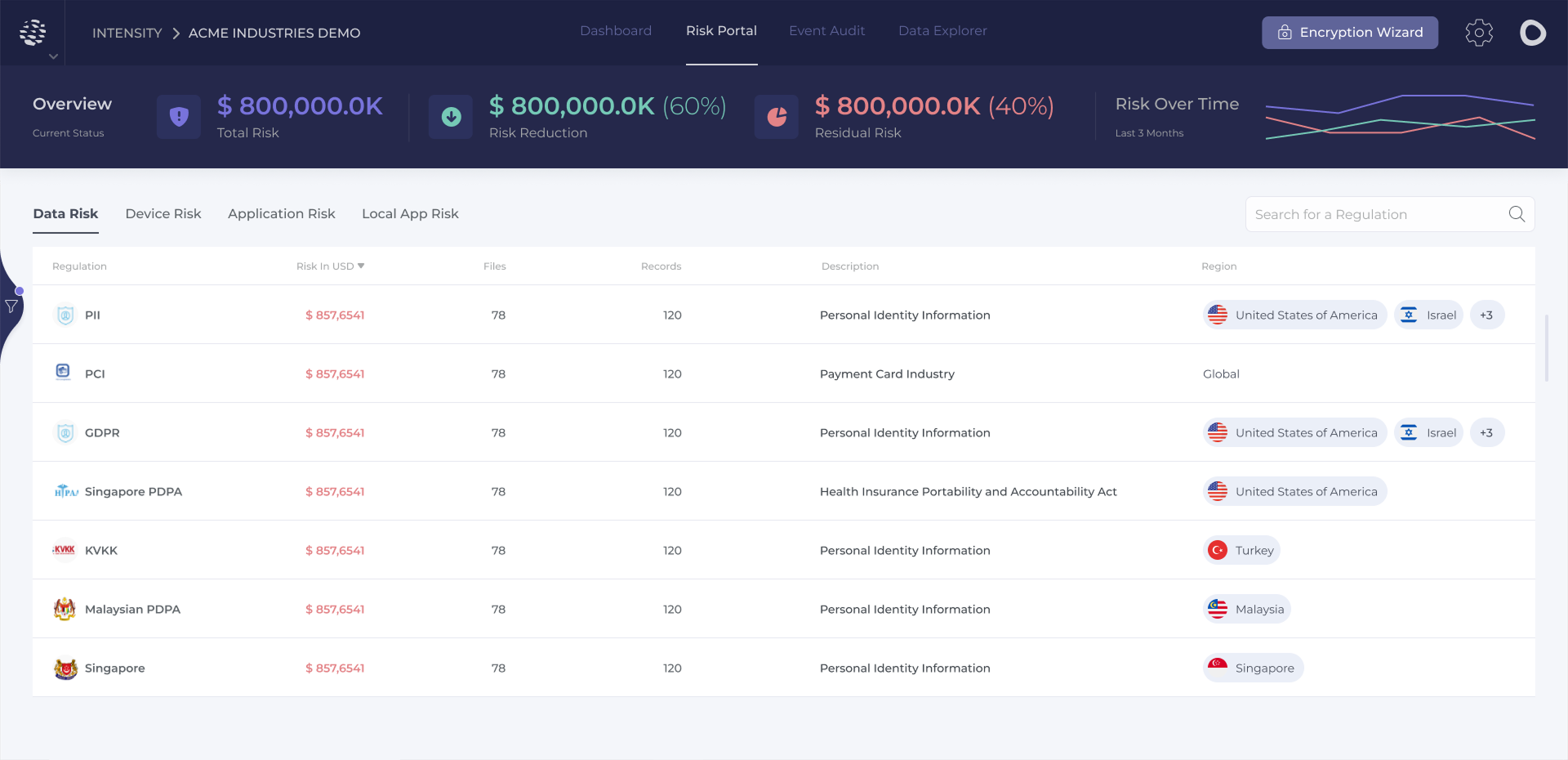1568x760 pixels.
Task: Click the KVKK regulation logo
Action: 65,550
